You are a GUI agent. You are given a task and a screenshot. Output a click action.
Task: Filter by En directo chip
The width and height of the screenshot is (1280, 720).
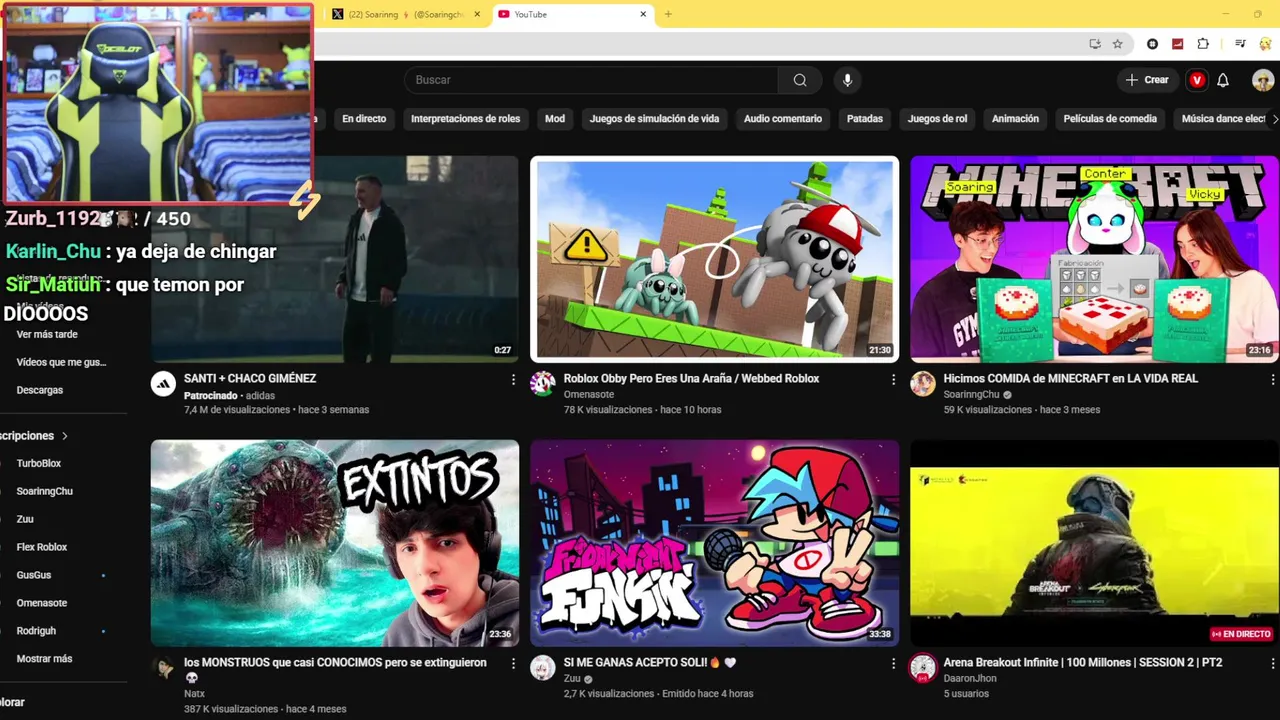click(364, 119)
